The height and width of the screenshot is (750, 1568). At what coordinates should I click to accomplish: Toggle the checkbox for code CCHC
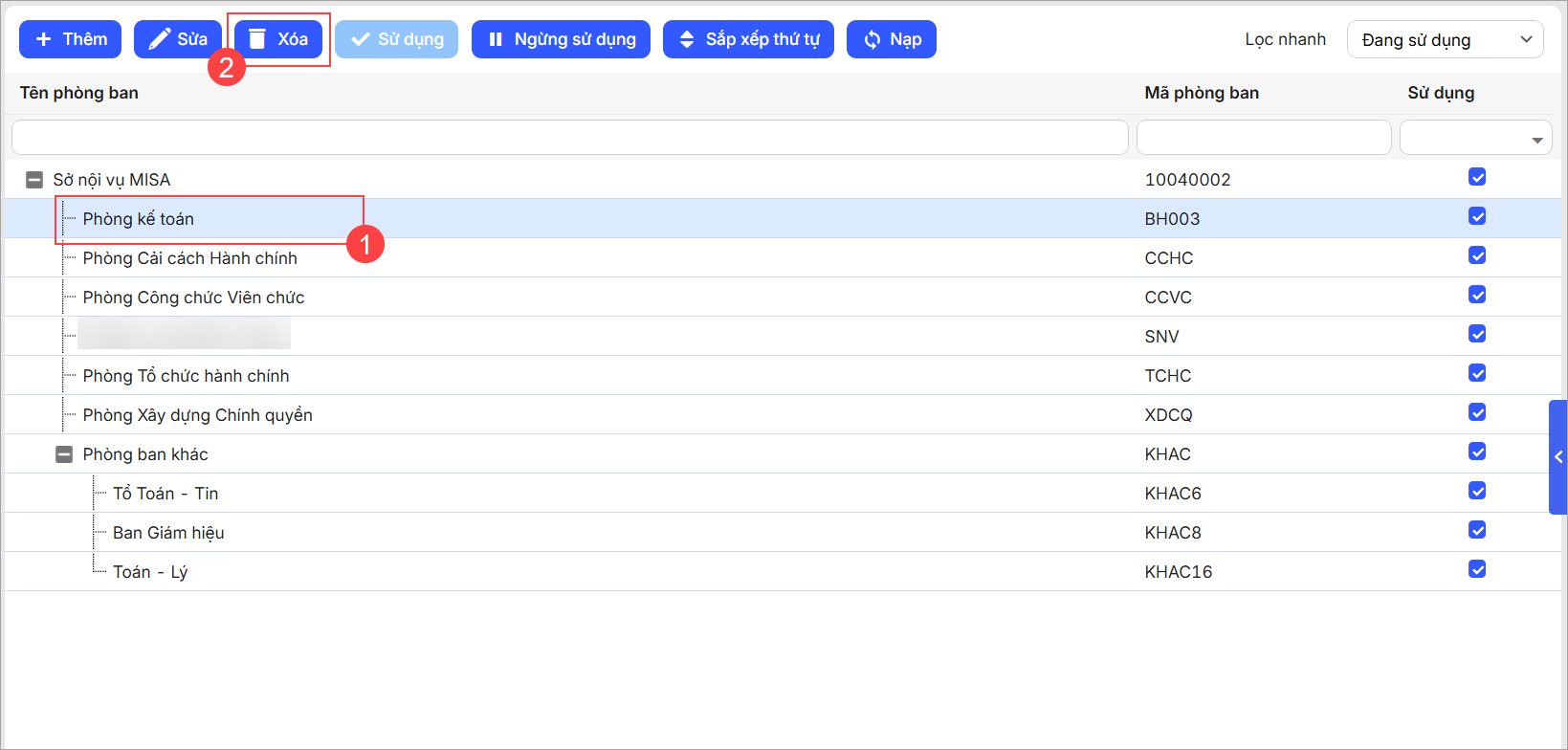pos(1477,255)
